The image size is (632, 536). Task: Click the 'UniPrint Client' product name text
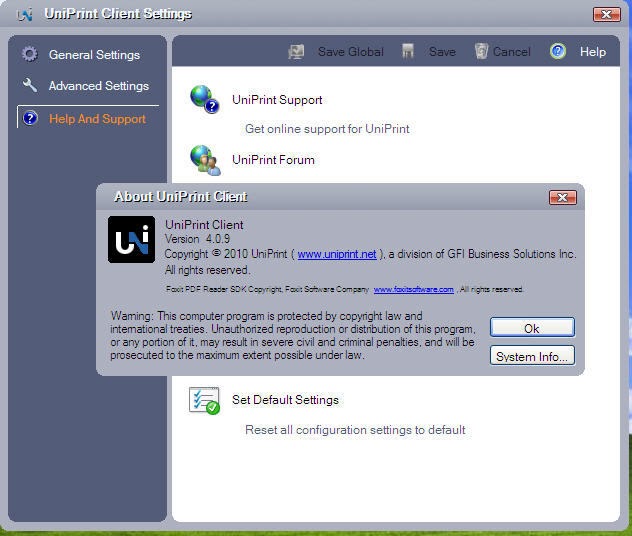pos(204,224)
